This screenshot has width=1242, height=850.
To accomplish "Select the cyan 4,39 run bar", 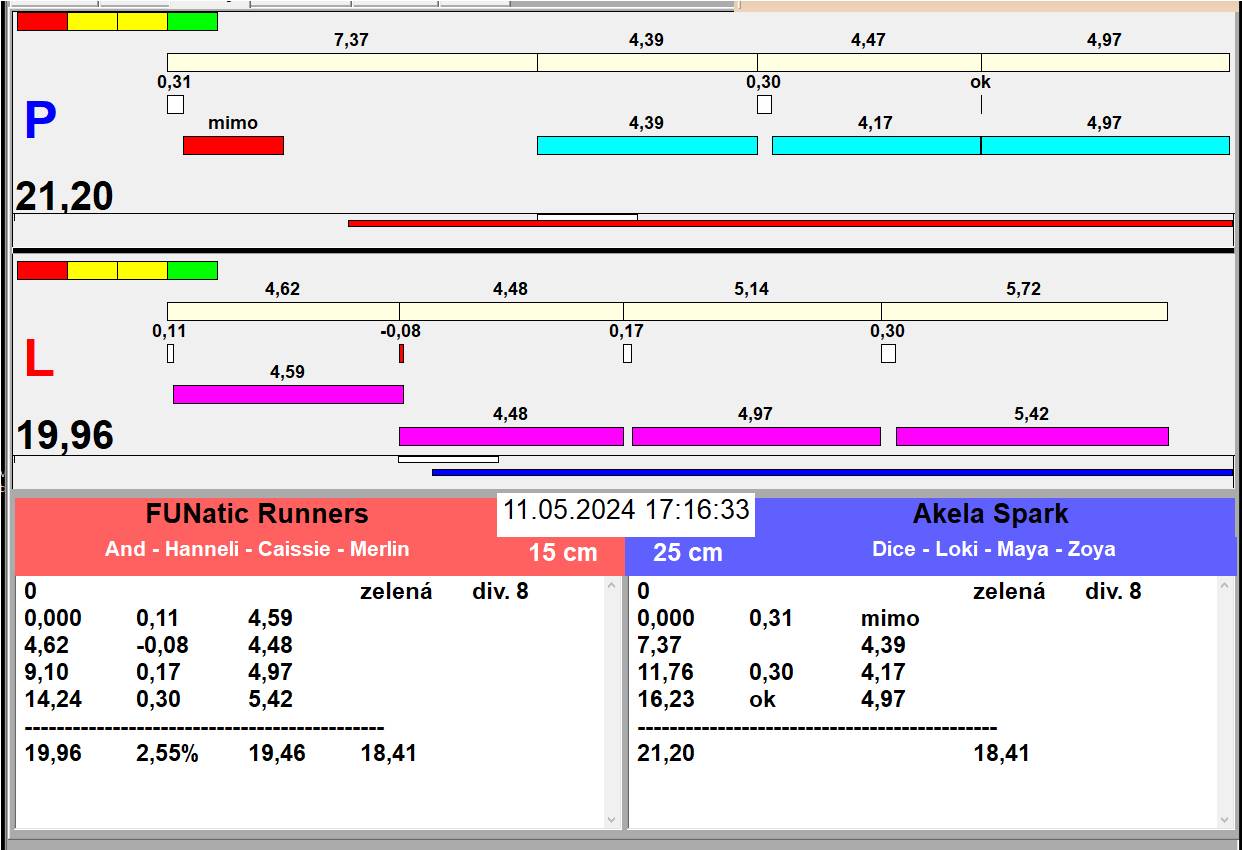I will (647, 145).
